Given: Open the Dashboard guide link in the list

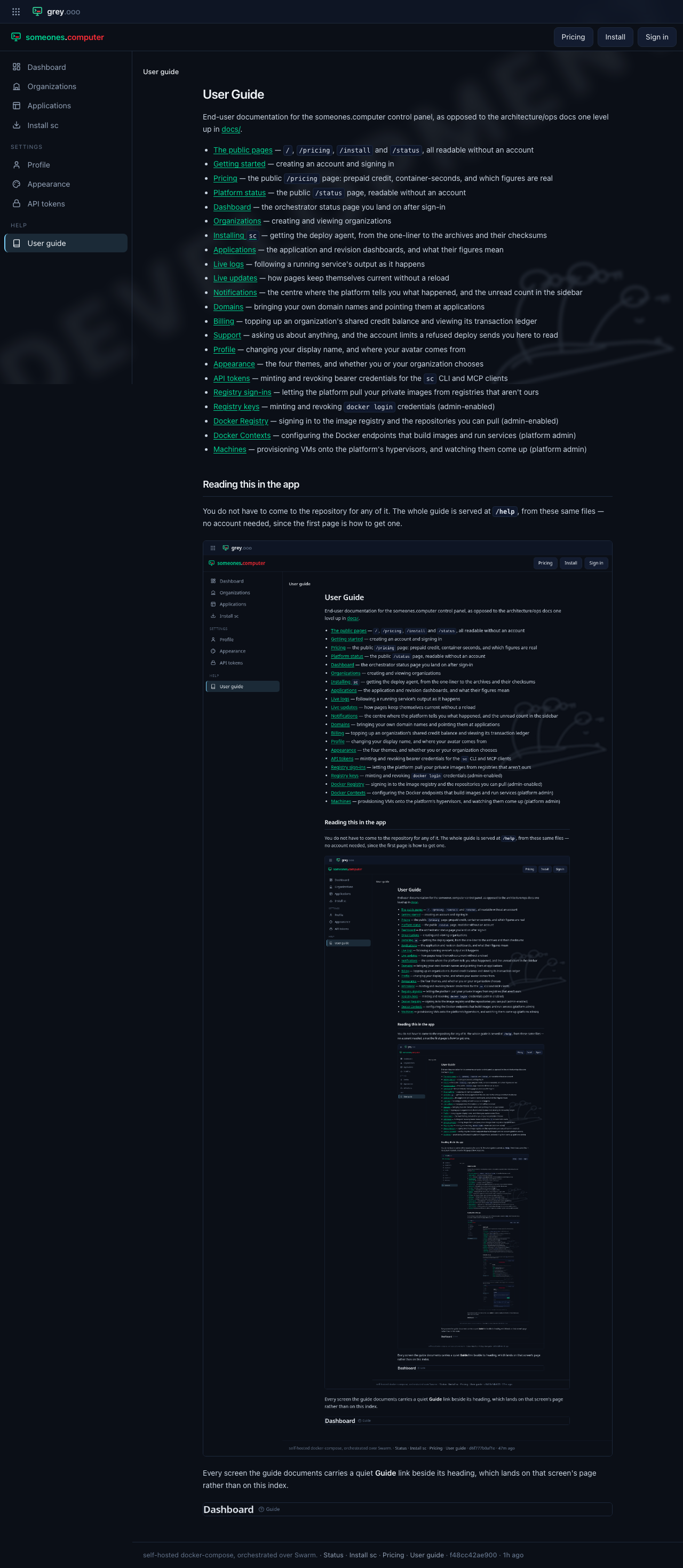Looking at the screenshot, I should point(232,207).
